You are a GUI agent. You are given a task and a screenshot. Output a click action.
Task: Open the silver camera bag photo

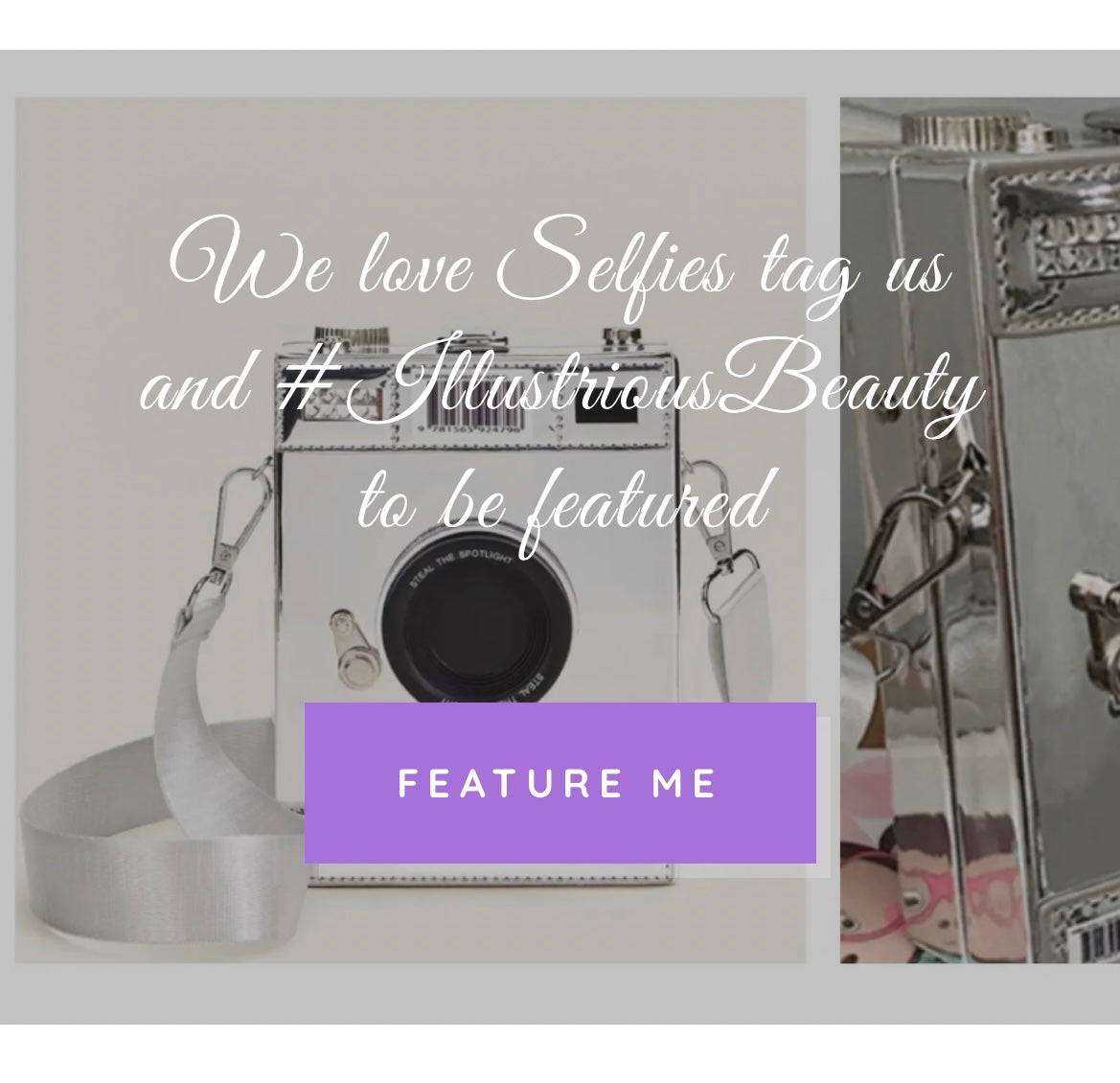tap(410, 530)
